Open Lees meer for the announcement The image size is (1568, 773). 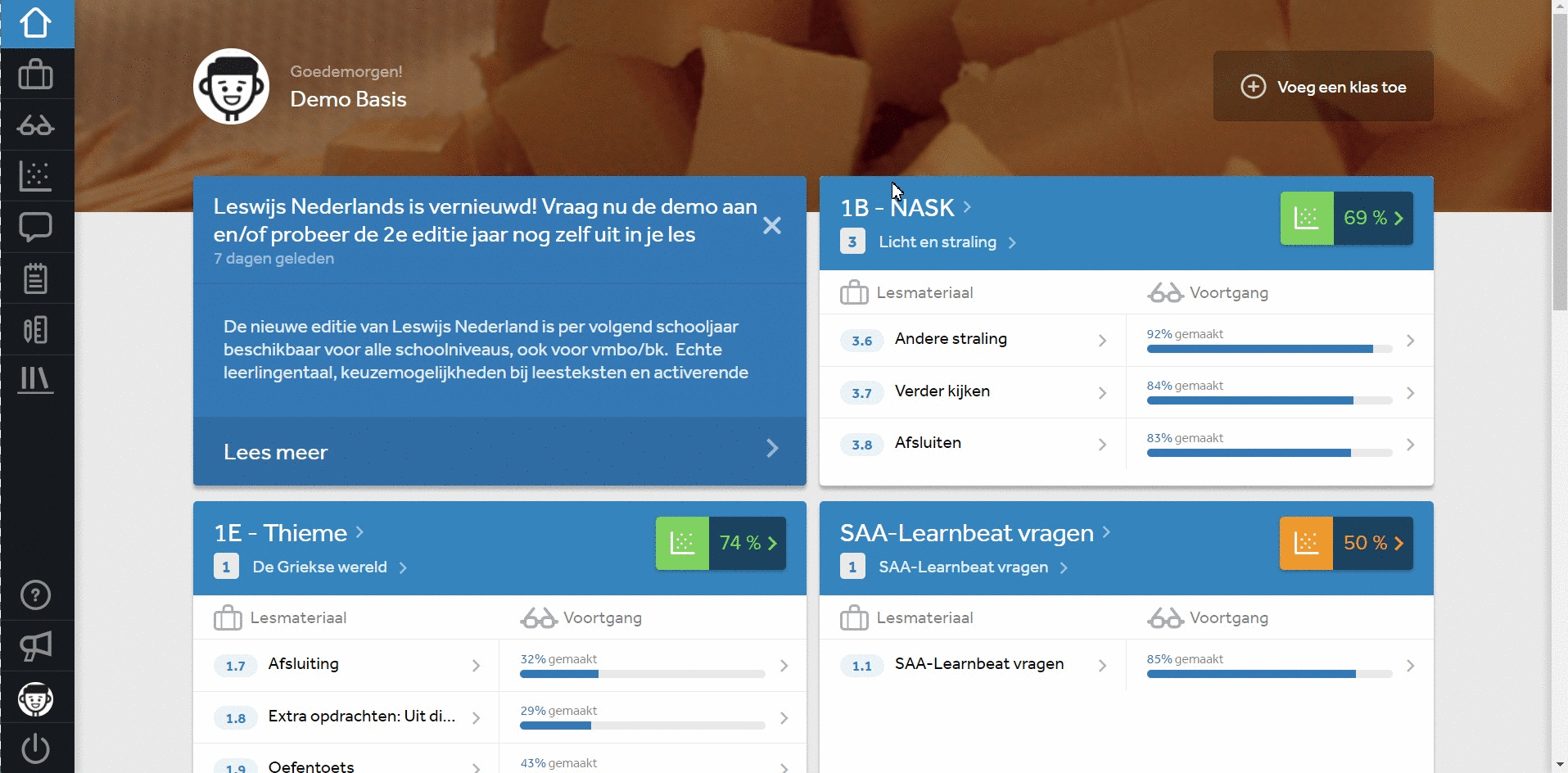(x=499, y=451)
